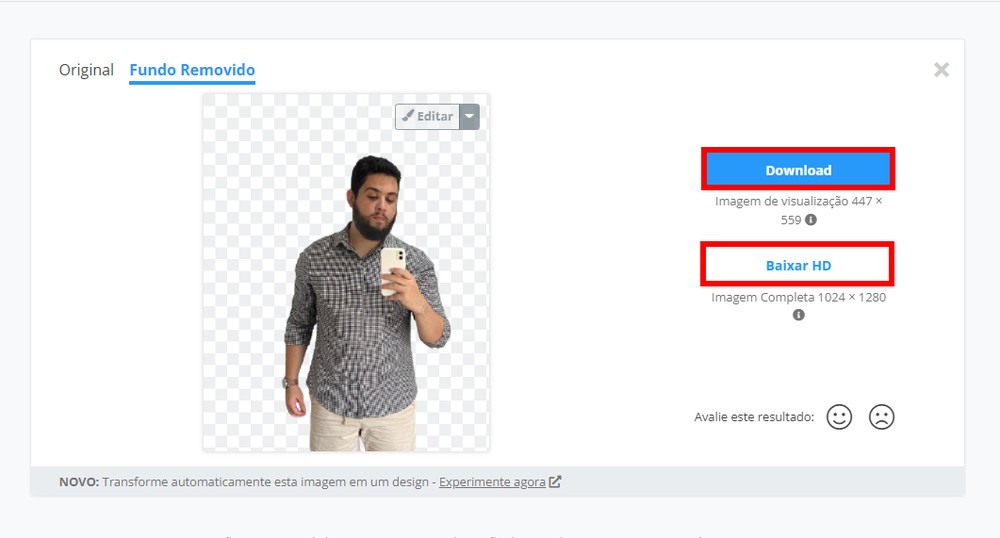
Task: Click the Imagem Completa 1024 × 1280 text
Action: click(x=798, y=297)
